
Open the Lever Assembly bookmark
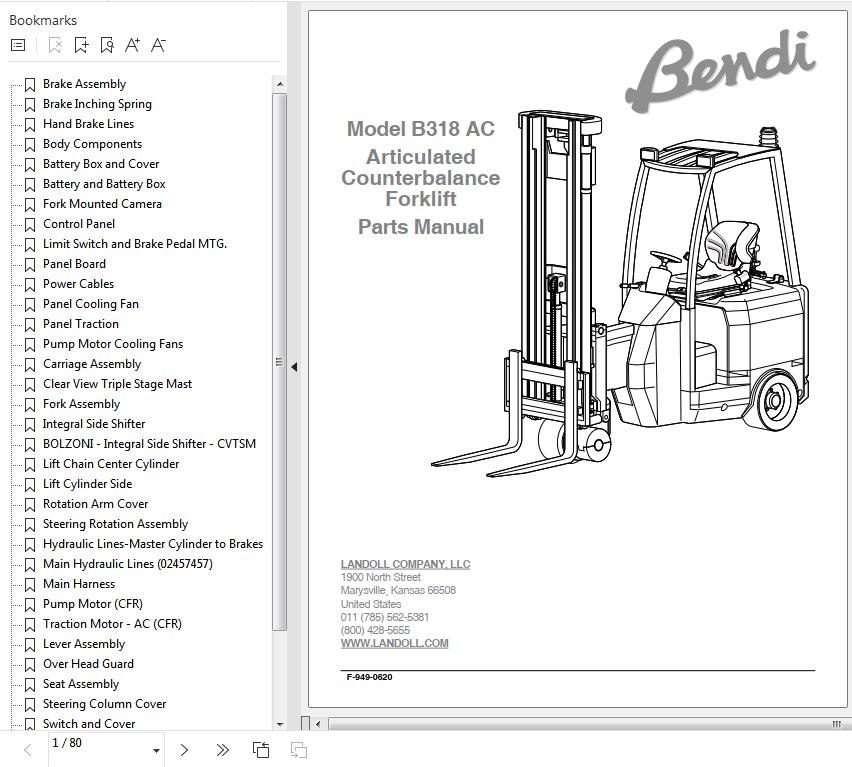point(84,644)
